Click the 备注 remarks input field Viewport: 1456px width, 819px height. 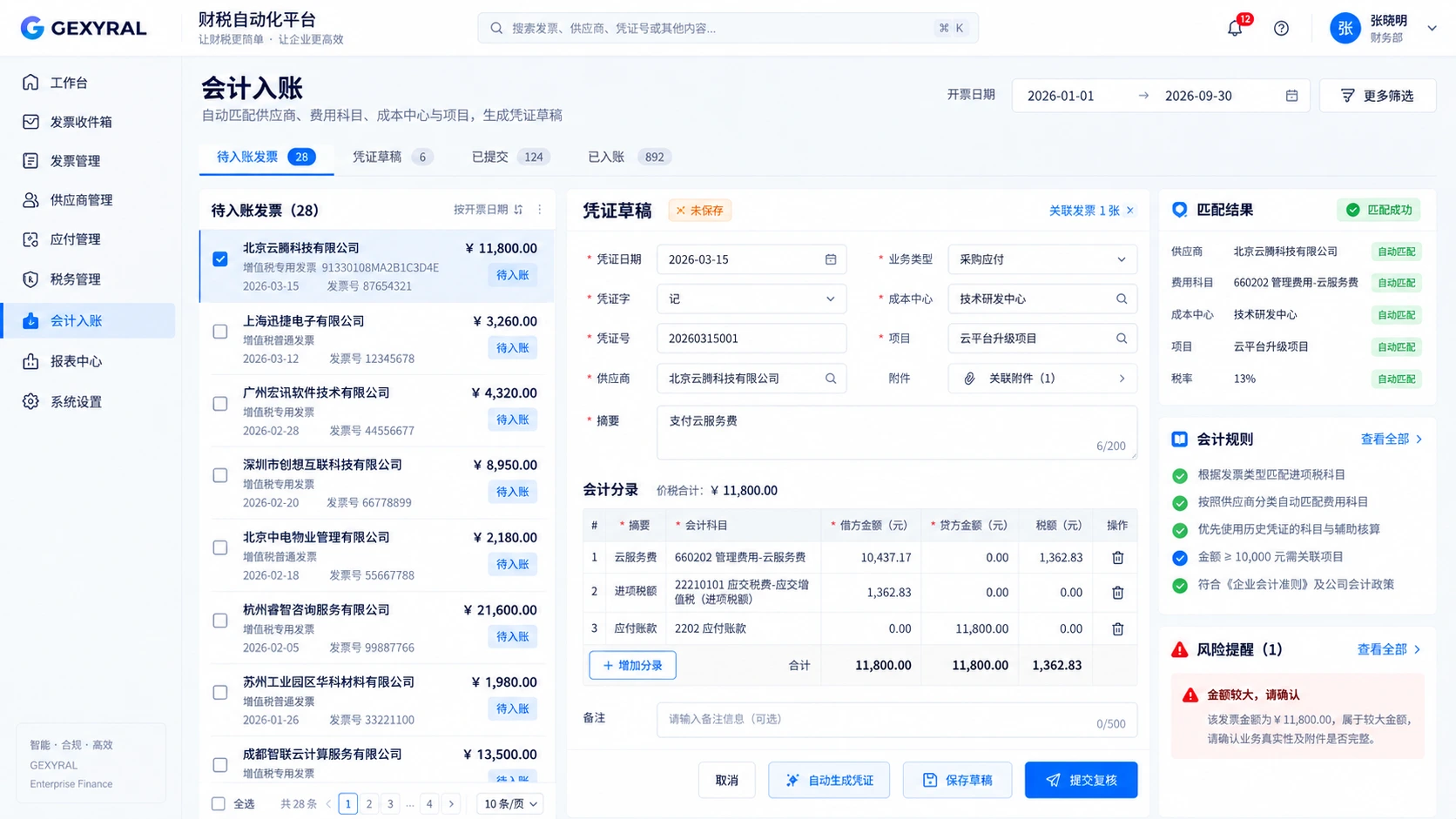[897, 720]
